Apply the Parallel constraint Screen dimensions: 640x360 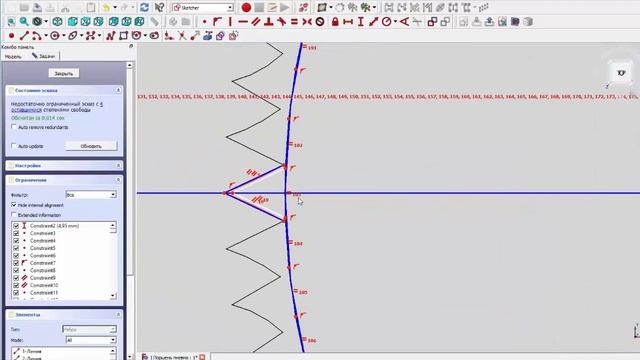click(x=256, y=22)
